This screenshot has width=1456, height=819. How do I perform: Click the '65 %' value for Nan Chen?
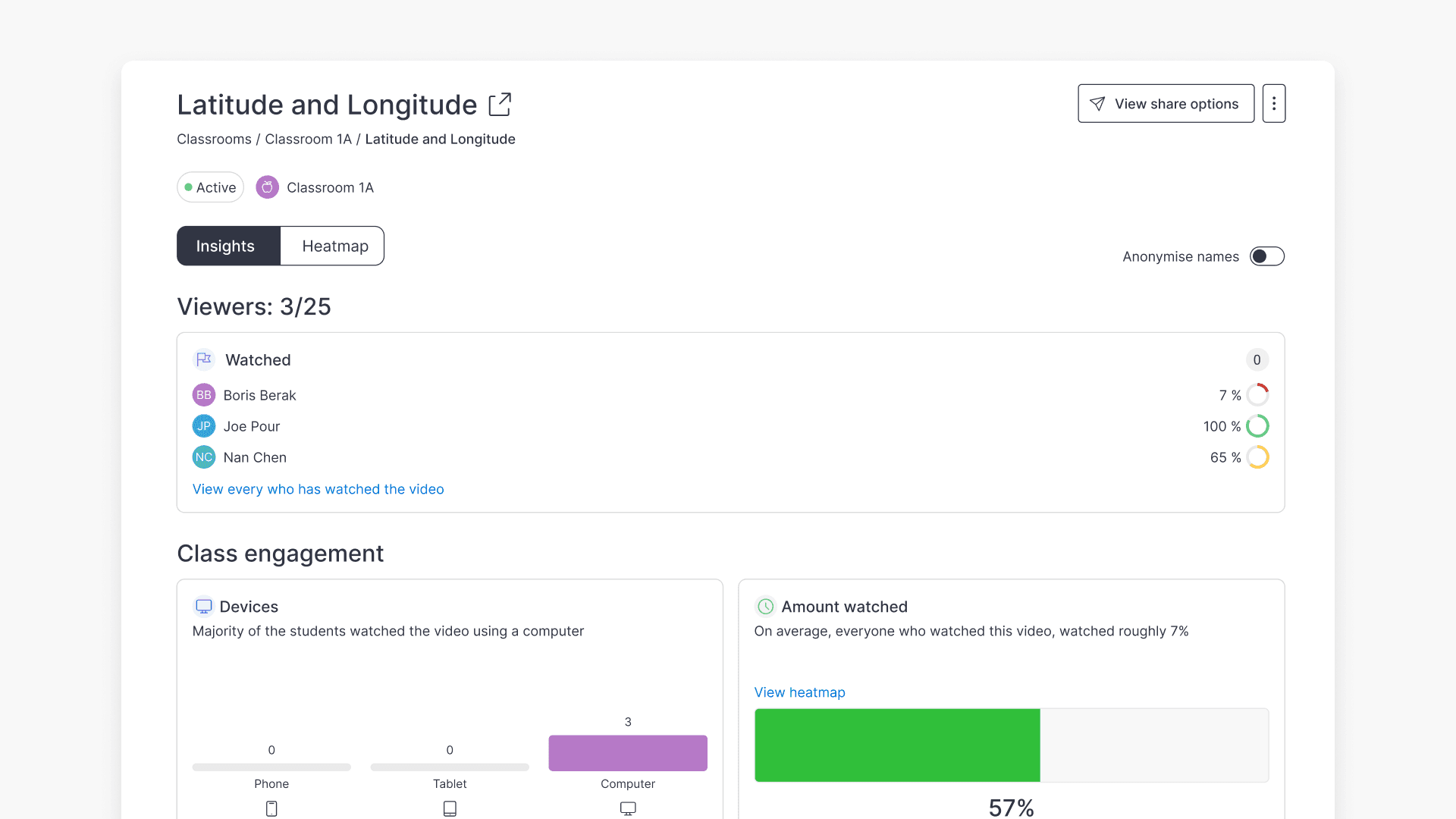pos(1225,457)
